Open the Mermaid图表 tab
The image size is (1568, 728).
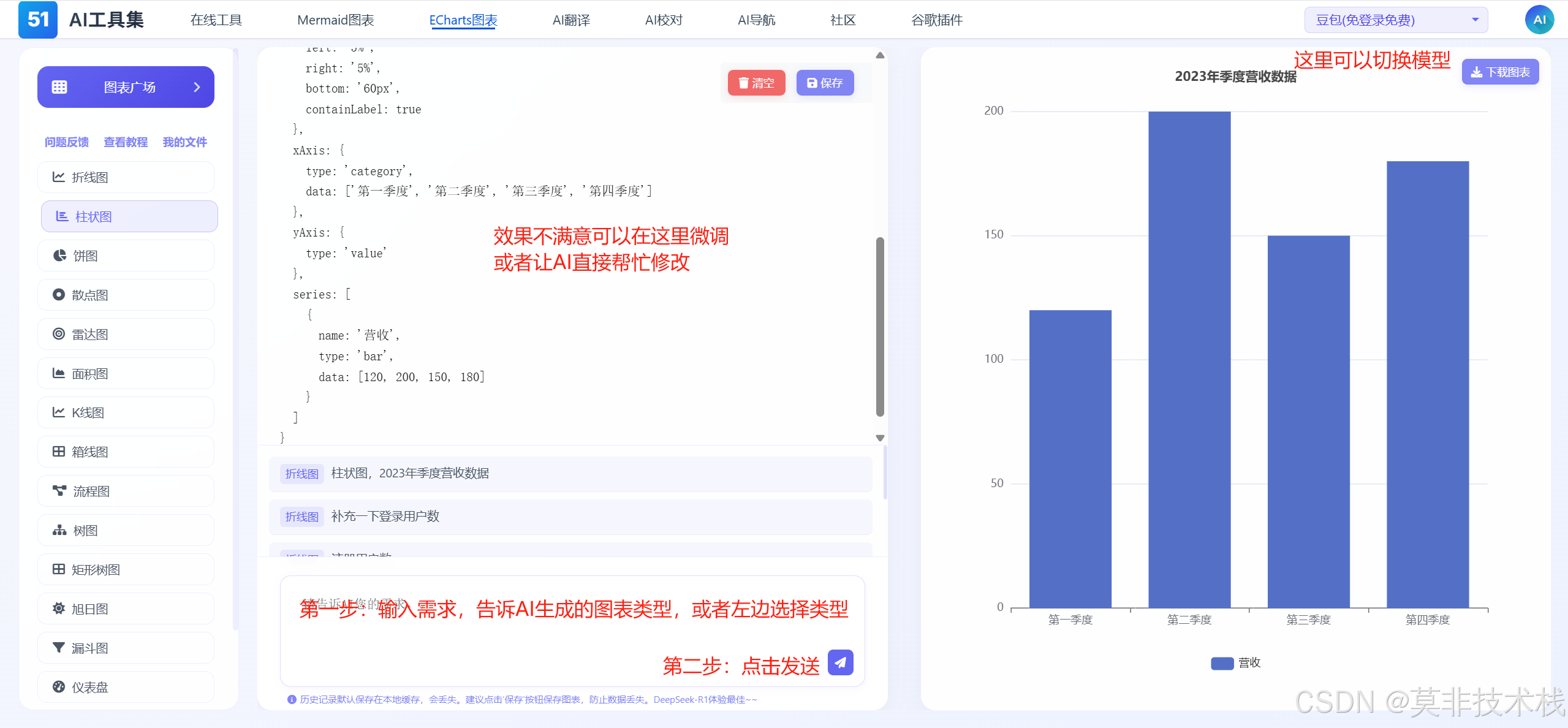(335, 20)
